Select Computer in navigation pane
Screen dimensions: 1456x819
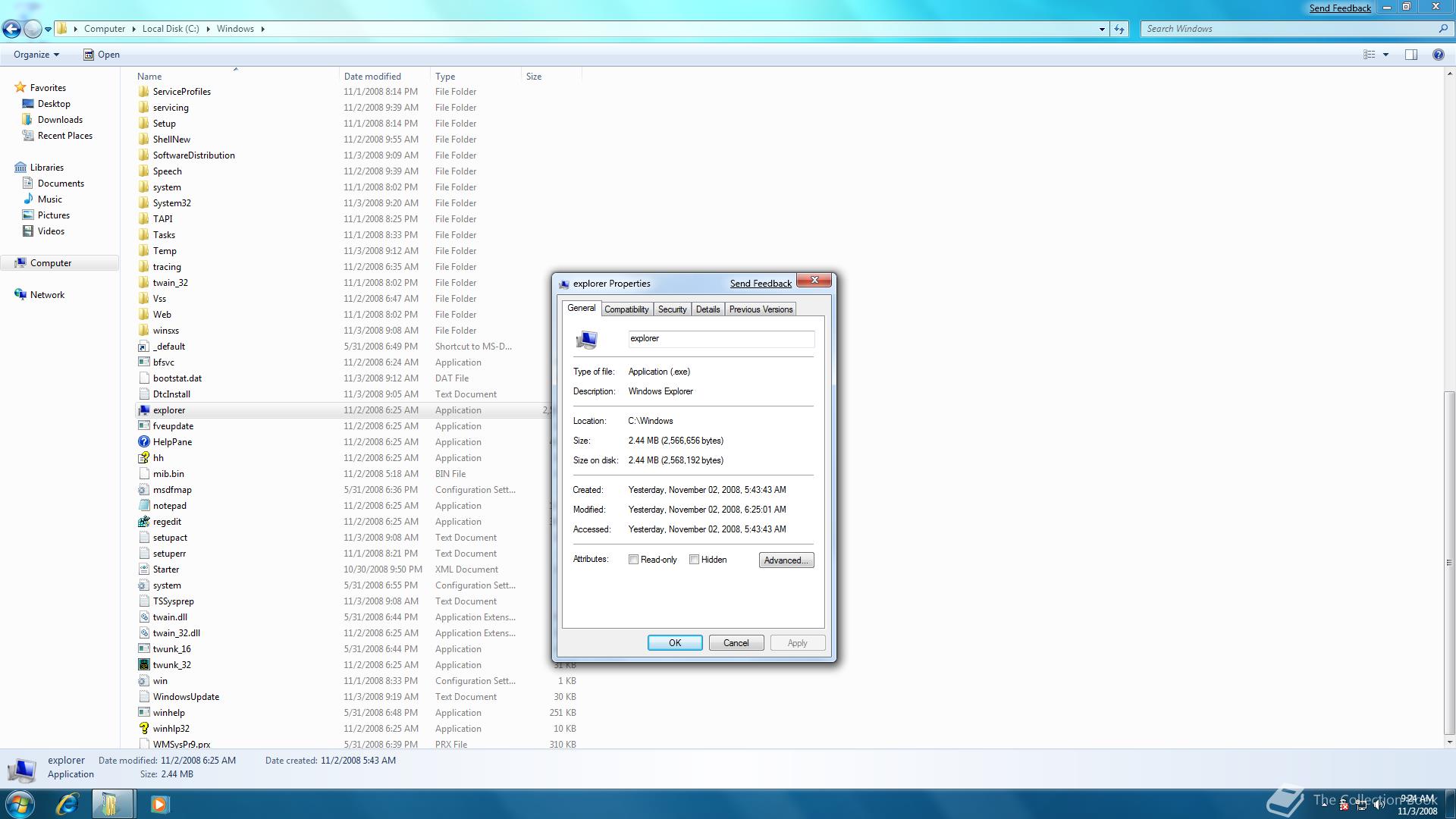tap(59, 263)
